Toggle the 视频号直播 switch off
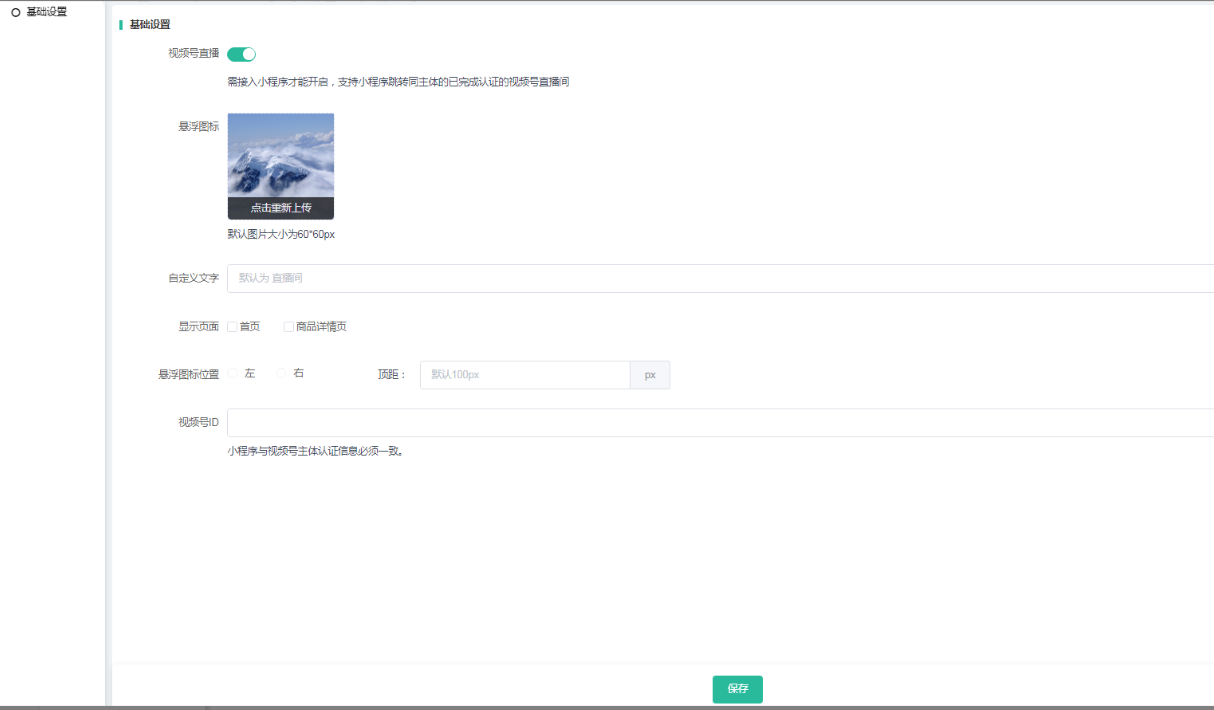Screen dimensions: 1214x710 [x=242, y=54]
